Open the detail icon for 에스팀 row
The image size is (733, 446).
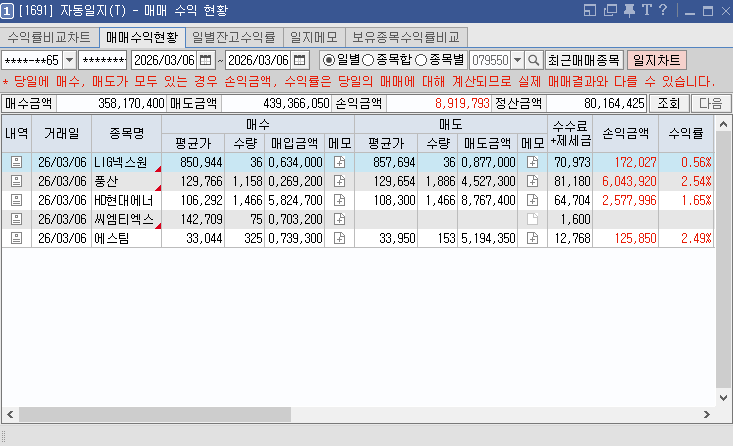[16, 238]
